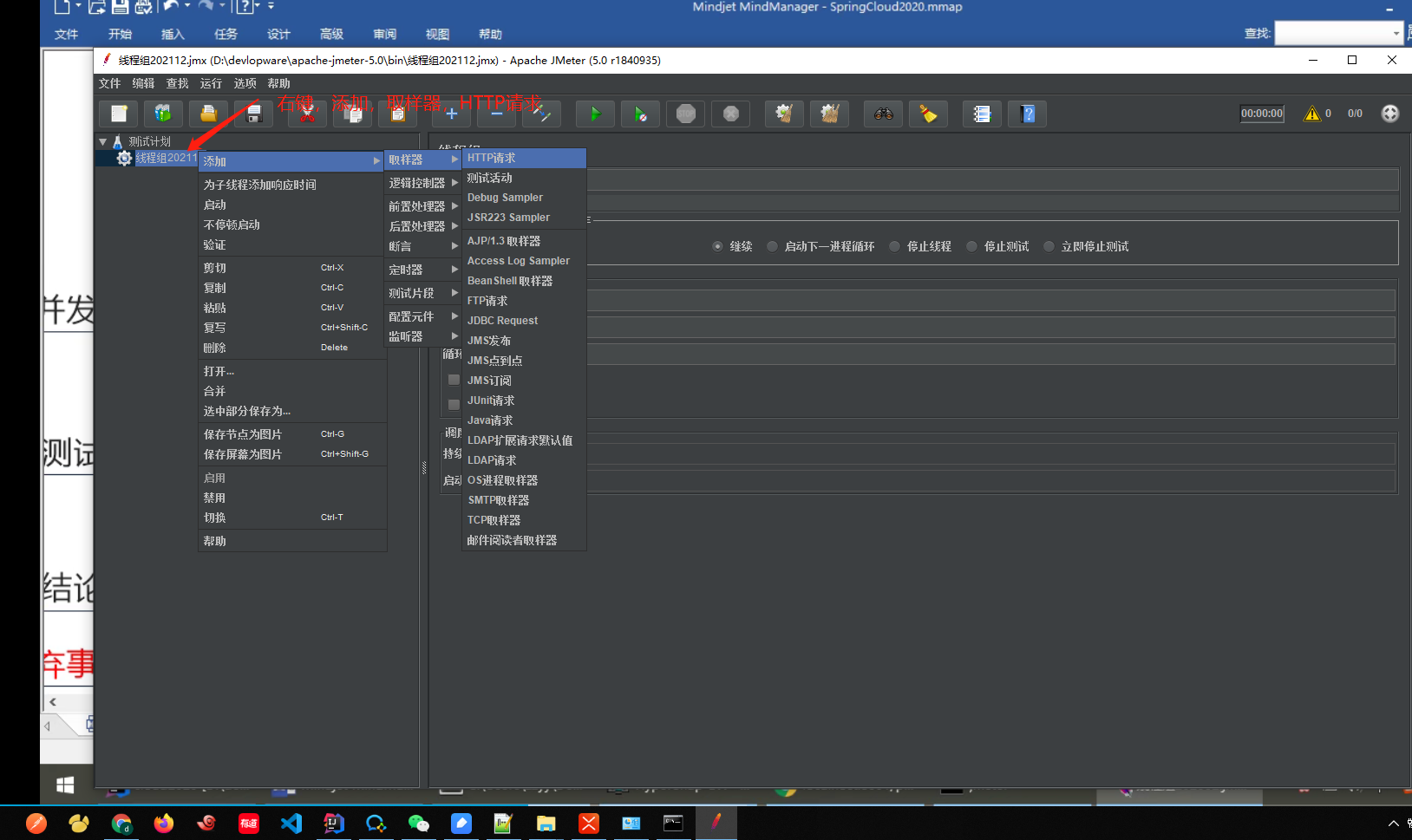Screen dimensions: 1412x840
Task: Click the elapsed time 00:00:00 display
Action: 1262,114
